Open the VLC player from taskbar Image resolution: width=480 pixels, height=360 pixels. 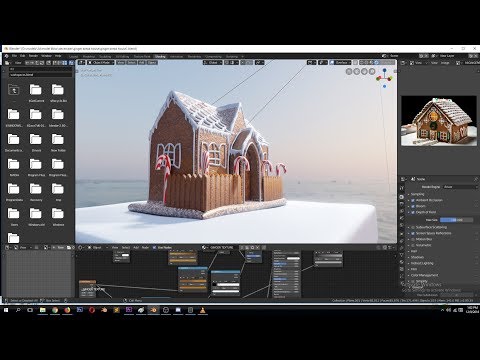(x=202, y=310)
